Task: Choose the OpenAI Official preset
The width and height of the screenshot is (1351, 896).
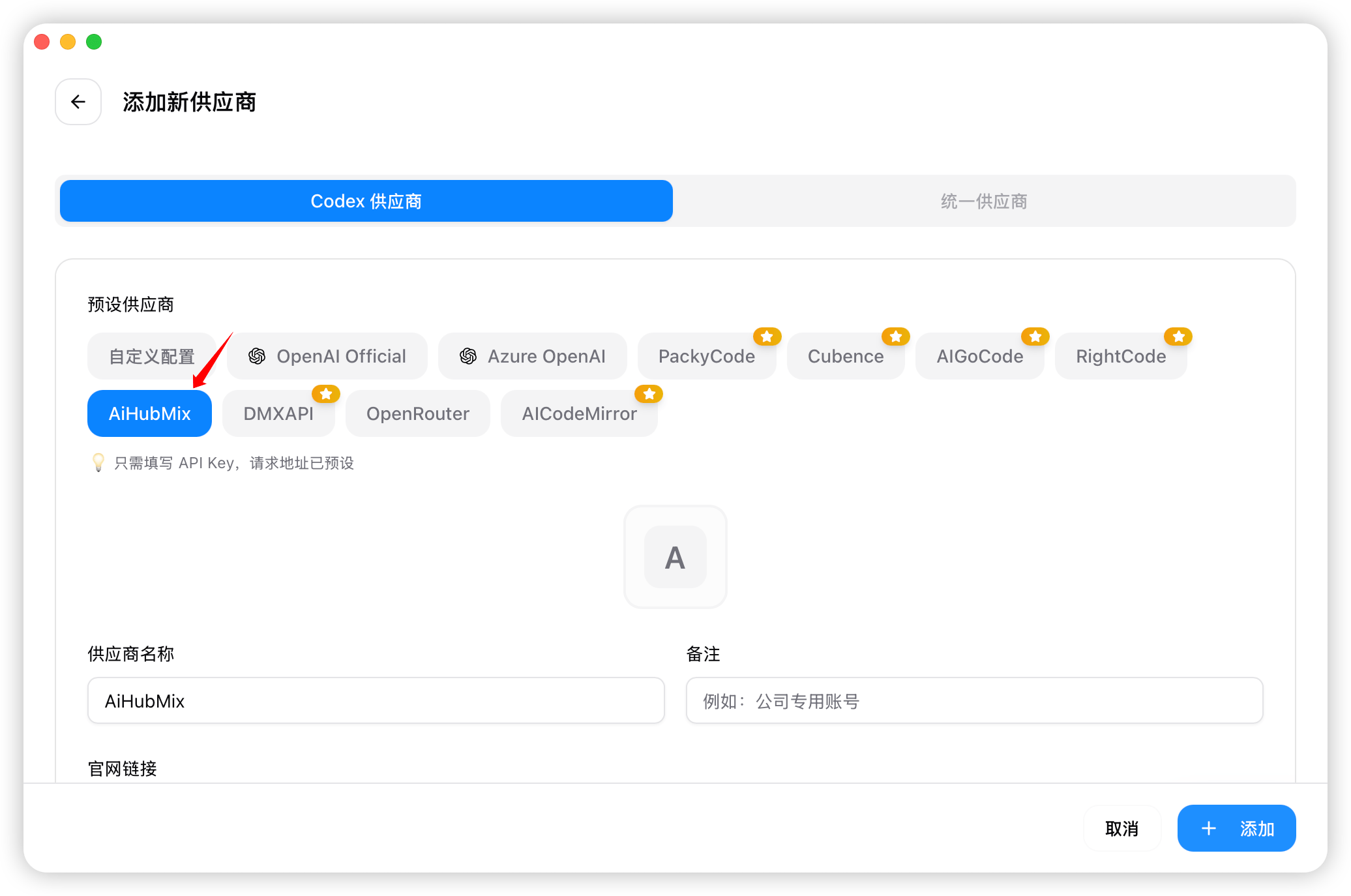Action: click(327, 356)
